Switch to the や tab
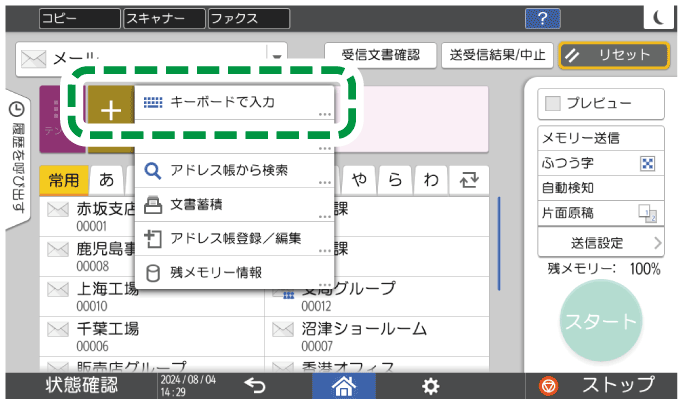The width and height of the screenshot is (683, 404). (360, 180)
